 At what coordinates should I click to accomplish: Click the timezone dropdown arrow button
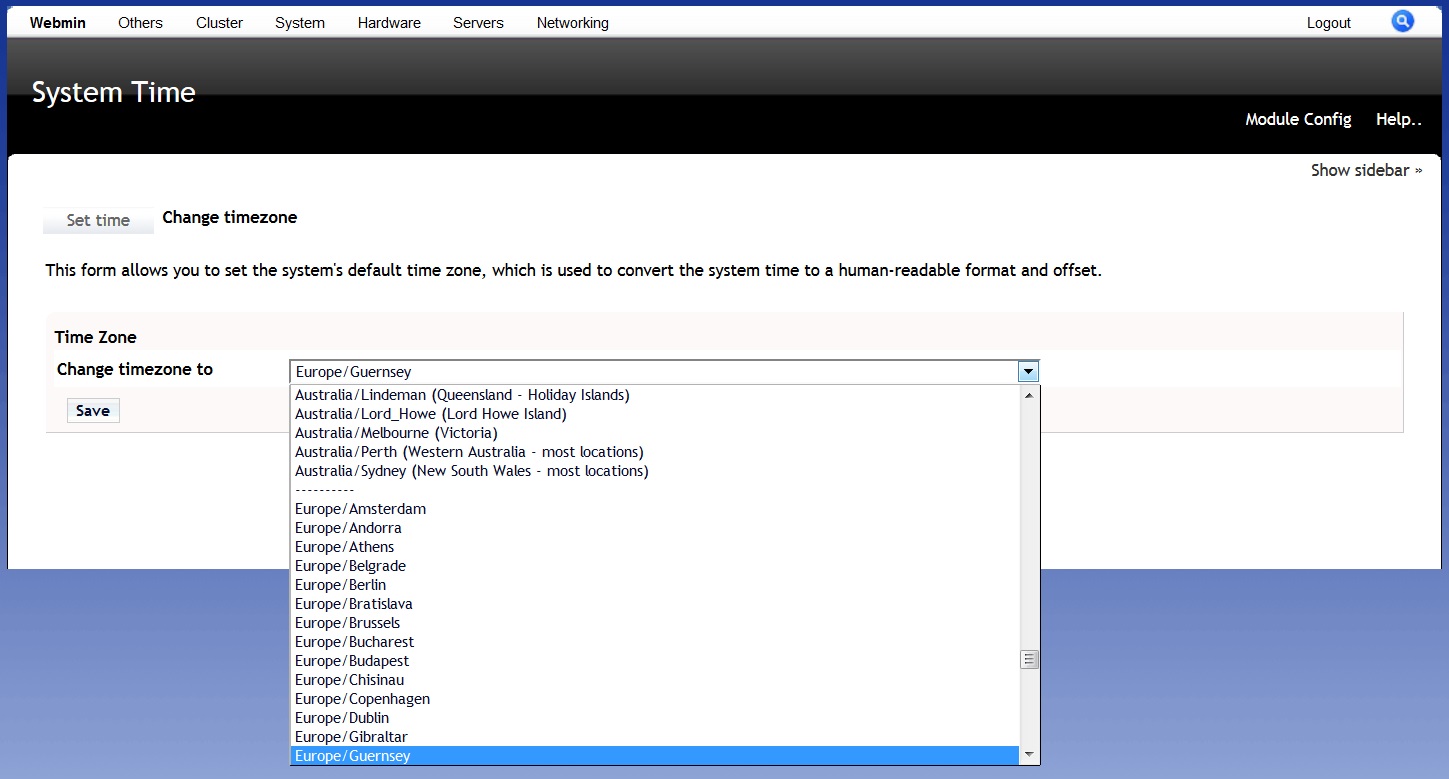click(x=1027, y=372)
